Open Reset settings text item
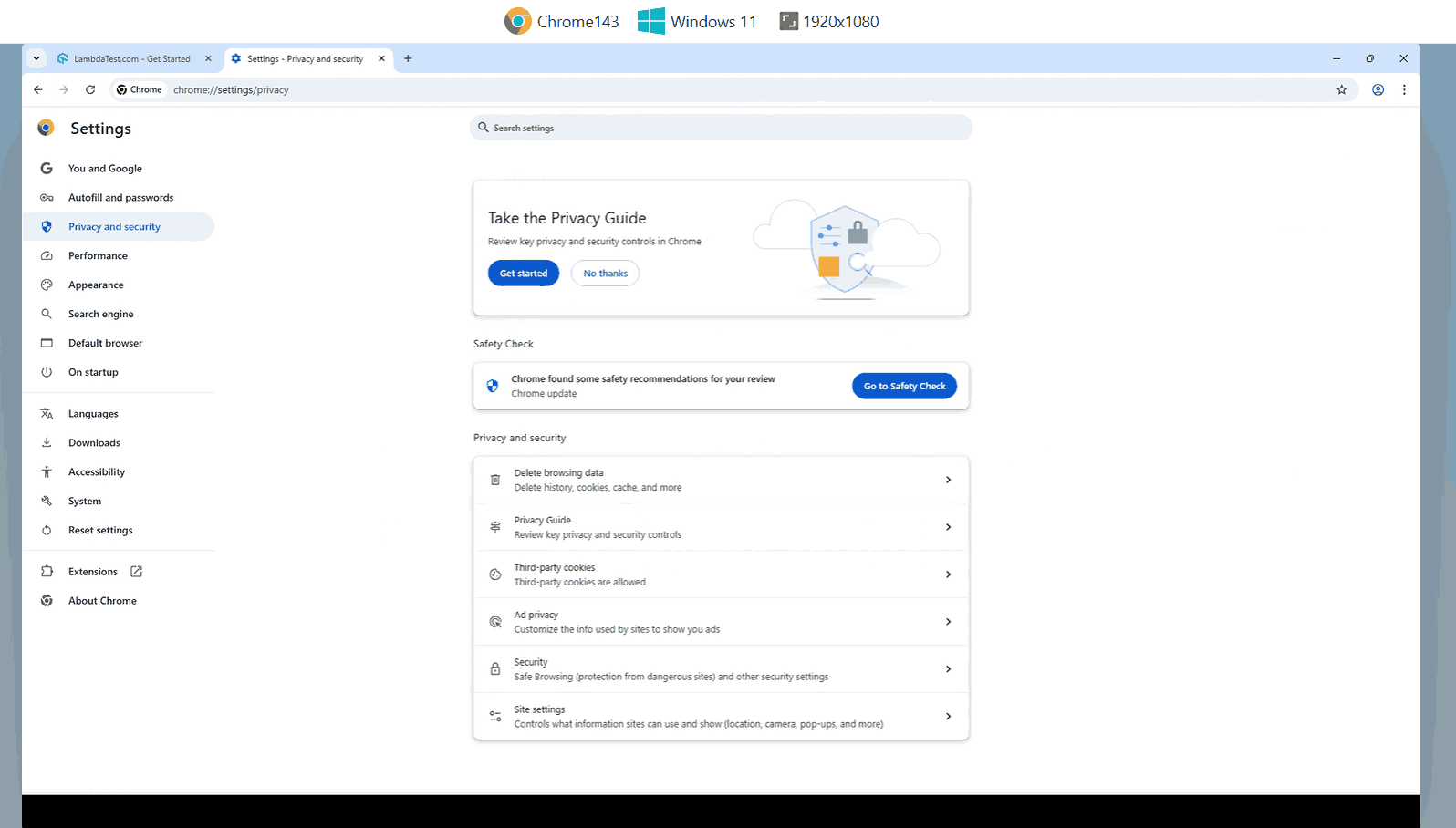 (100, 531)
